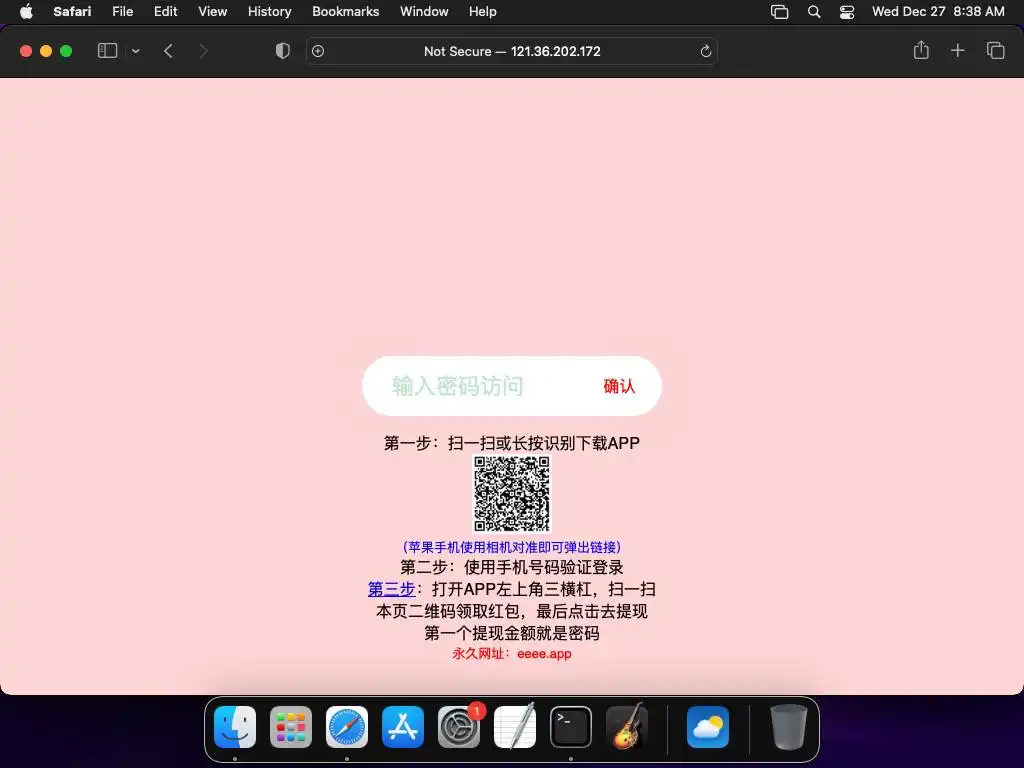Viewport: 1024px width, 768px height.
Task: Open App Store from the Dock
Action: [403, 727]
